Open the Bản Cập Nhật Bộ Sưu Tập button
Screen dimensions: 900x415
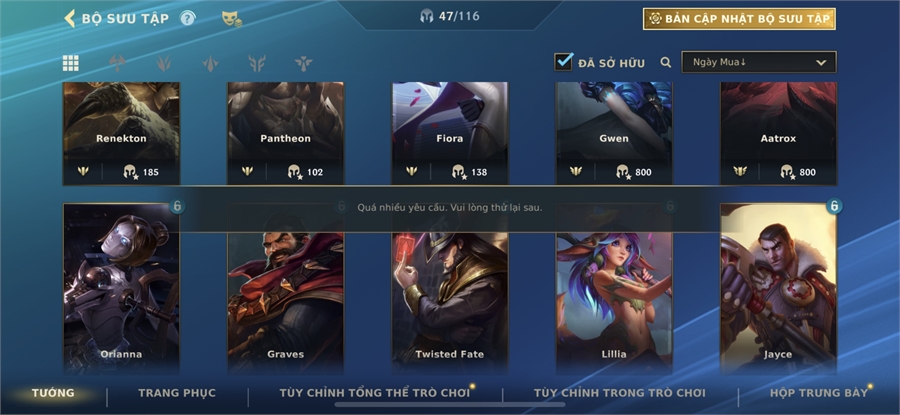click(739, 19)
